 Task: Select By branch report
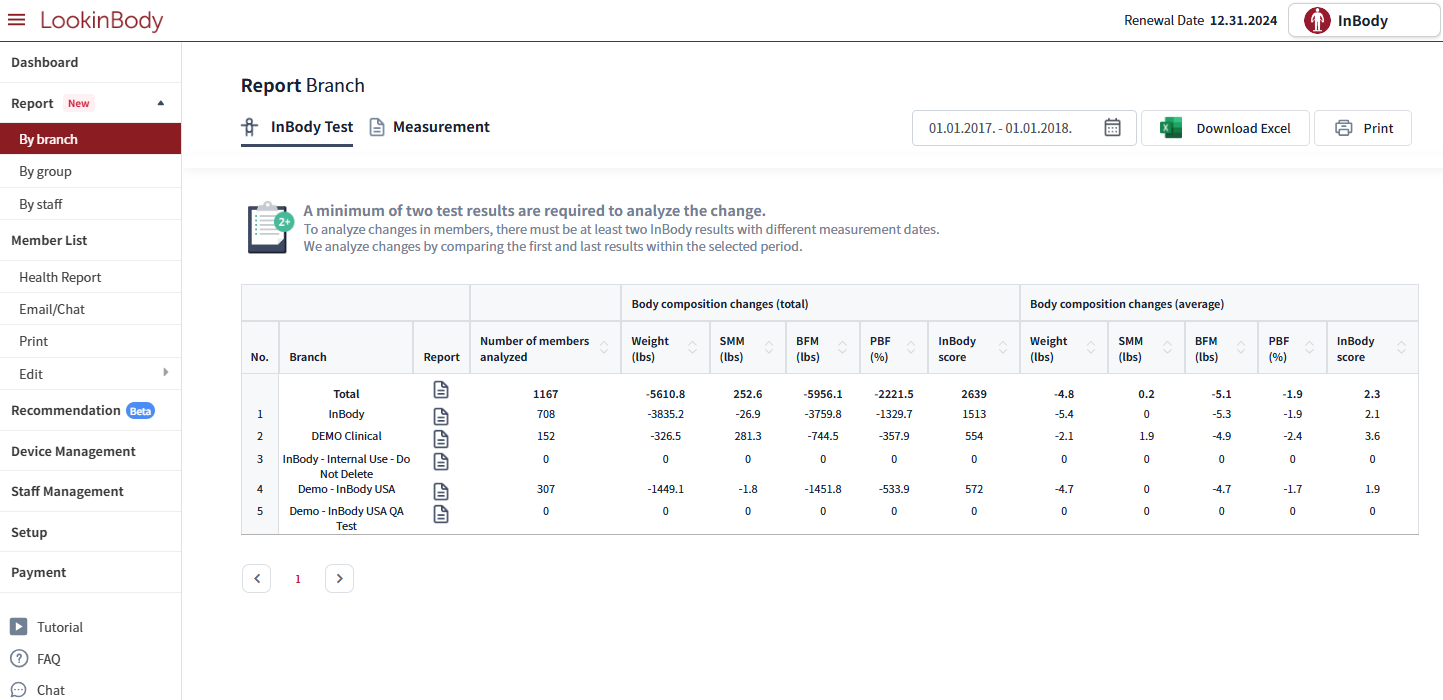[90, 139]
